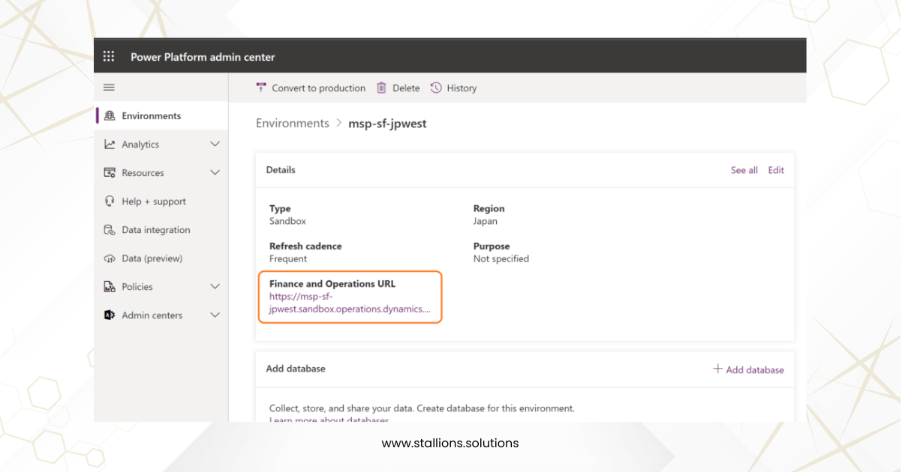Click the Environments sidebar icon
The height and width of the screenshot is (472, 901).
coord(110,116)
